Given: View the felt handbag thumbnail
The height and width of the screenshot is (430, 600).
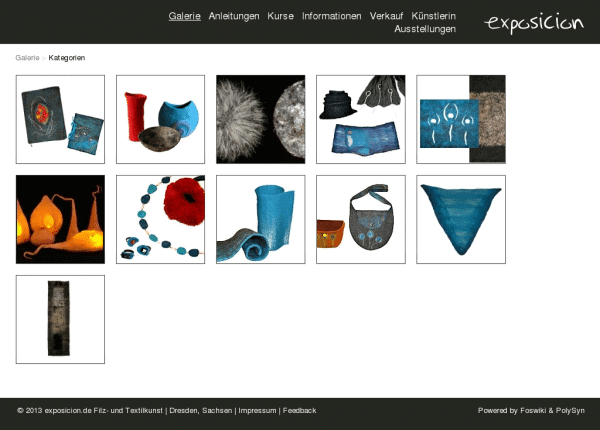Looking at the screenshot, I should click(x=360, y=219).
